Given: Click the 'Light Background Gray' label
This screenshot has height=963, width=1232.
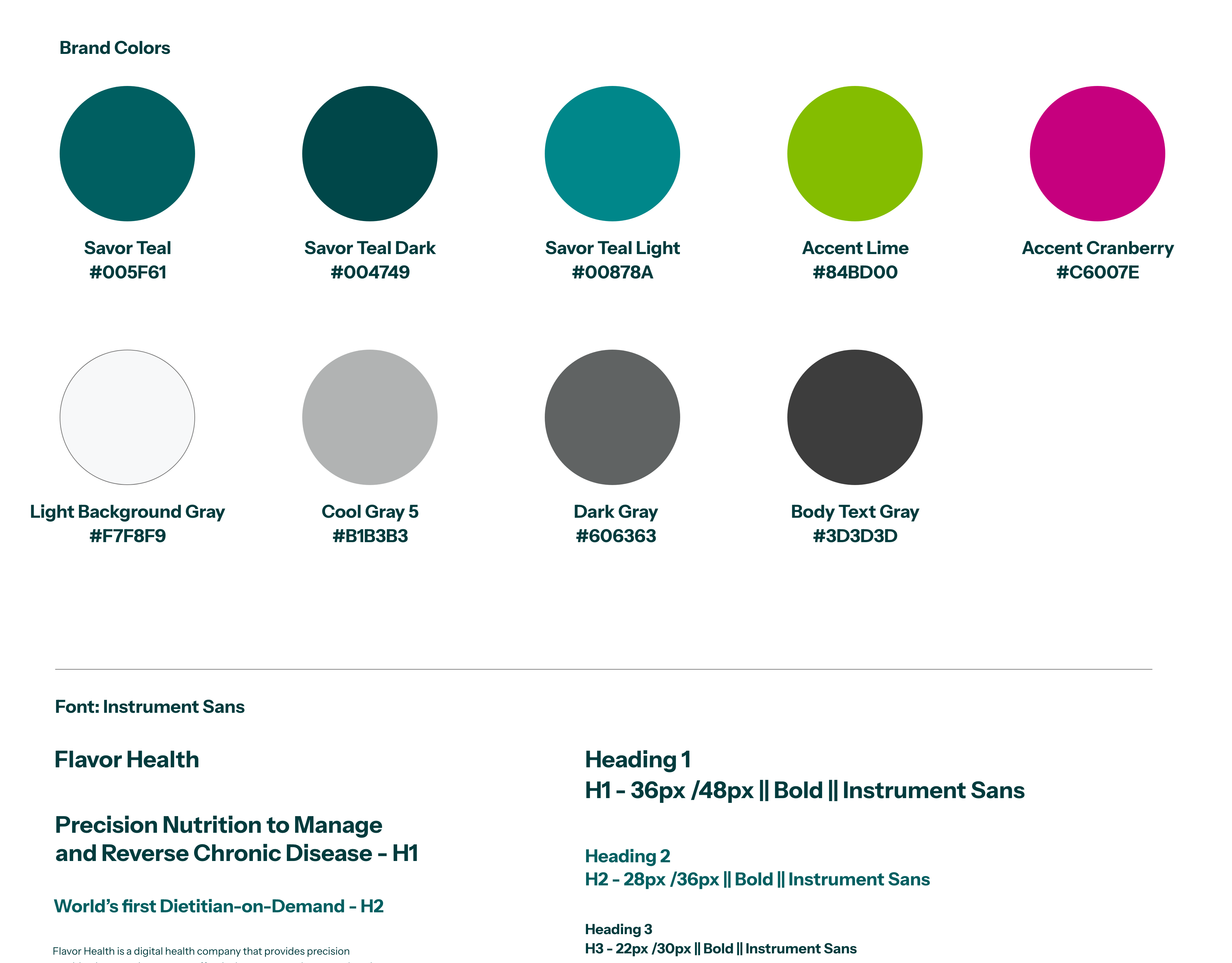Looking at the screenshot, I should point(127,512).
